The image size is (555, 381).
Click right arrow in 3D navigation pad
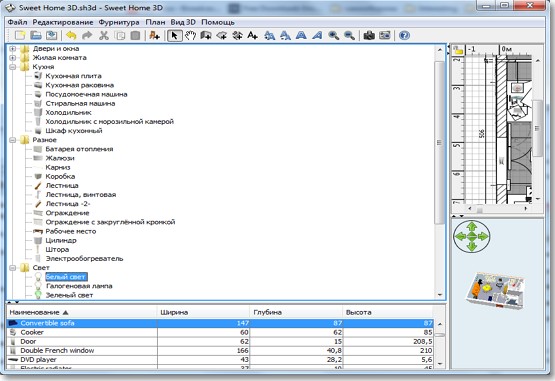[483, 237]
